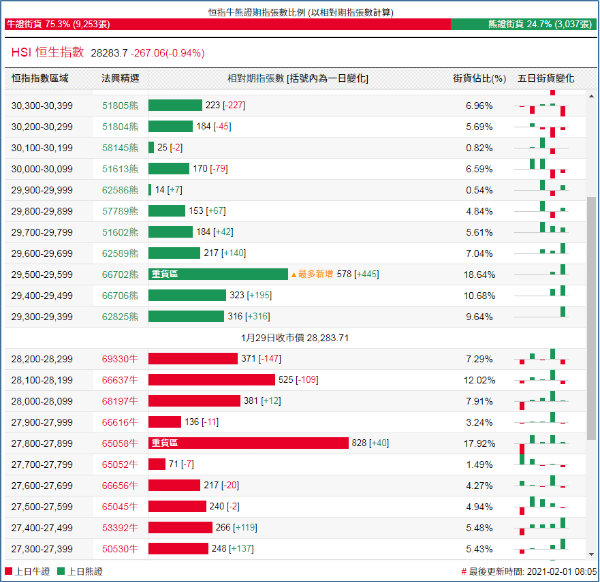The image size is (600, 582).
Task: Click the HSI 恒生指數 title
Action: pyautogui.click(x=47, y=52)
